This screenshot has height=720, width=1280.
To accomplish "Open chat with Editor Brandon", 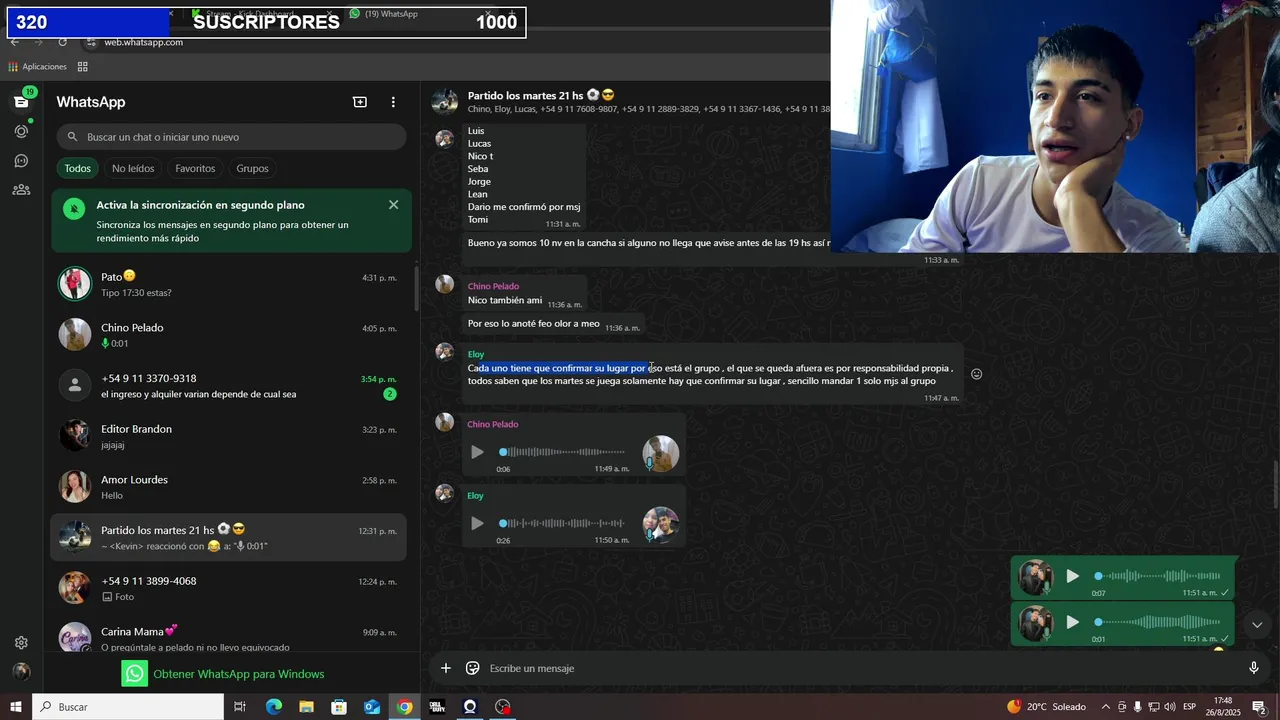I will (228, 436).
